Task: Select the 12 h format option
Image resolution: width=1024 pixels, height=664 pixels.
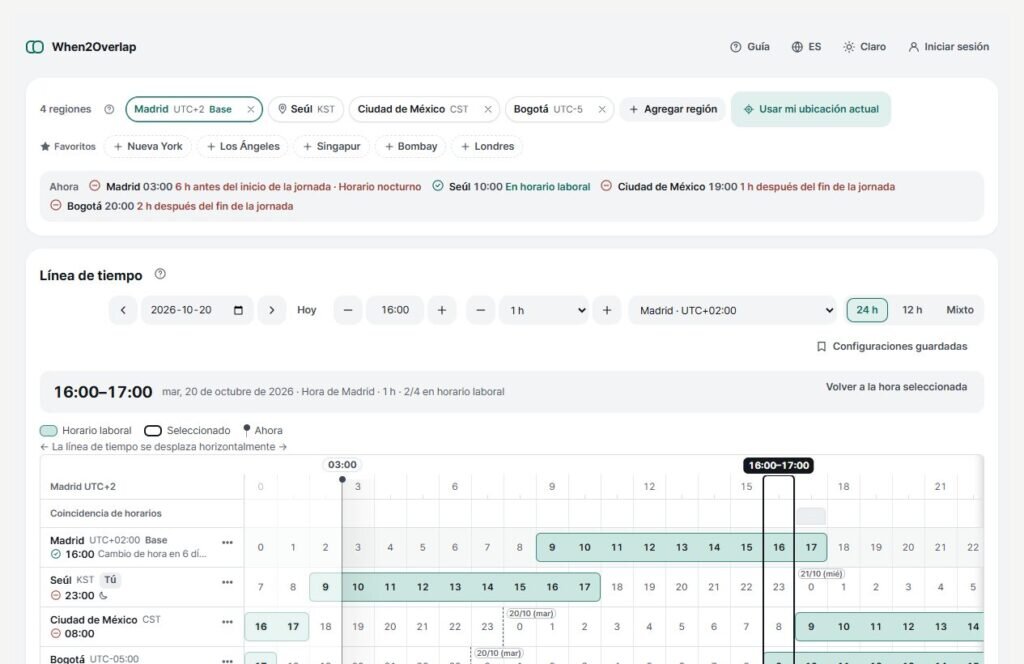Action: tap(912, 310)
